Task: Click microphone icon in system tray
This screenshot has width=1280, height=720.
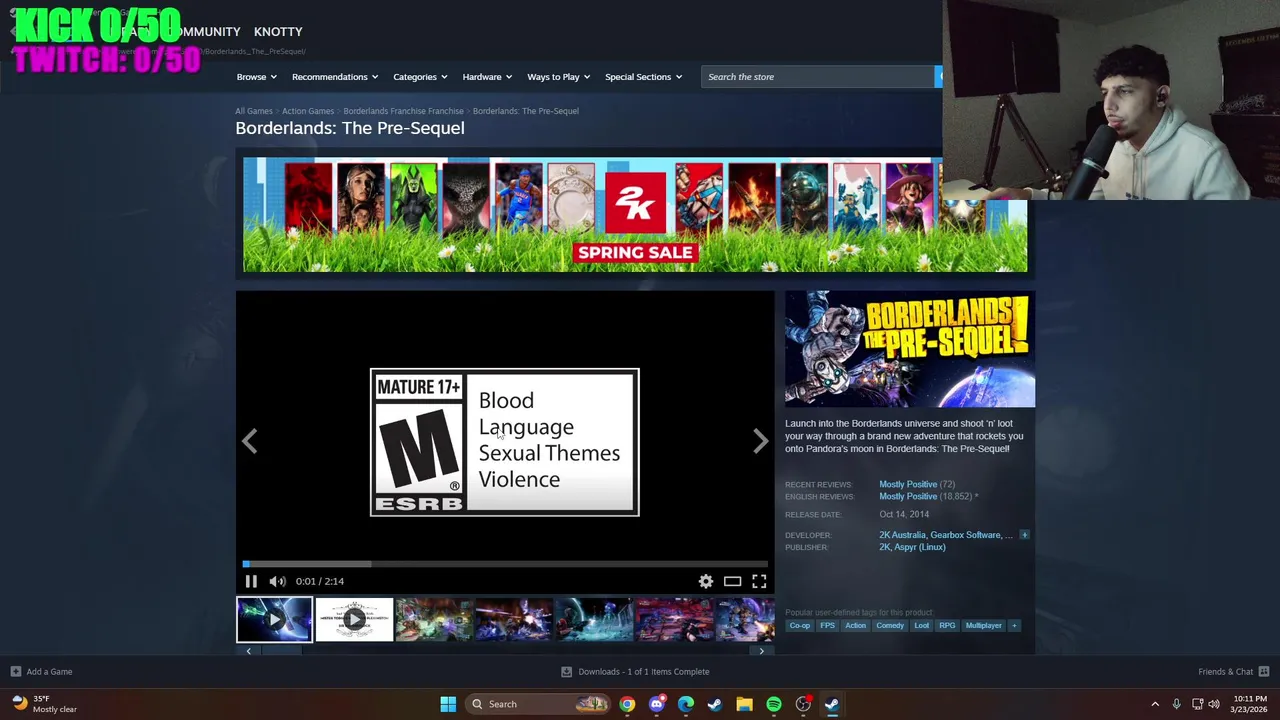Action: coord(1176,704)
